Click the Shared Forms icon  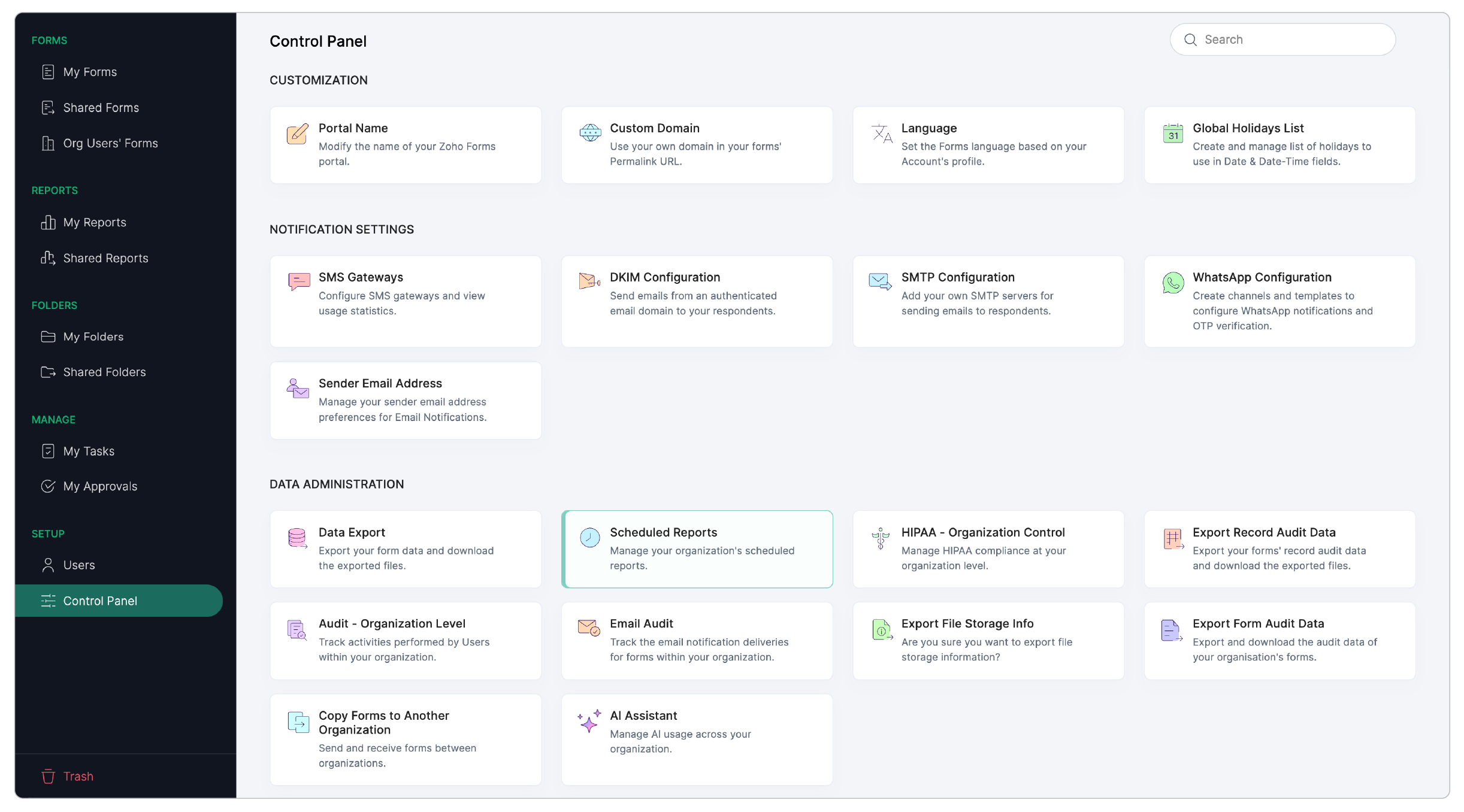(49, 107)
